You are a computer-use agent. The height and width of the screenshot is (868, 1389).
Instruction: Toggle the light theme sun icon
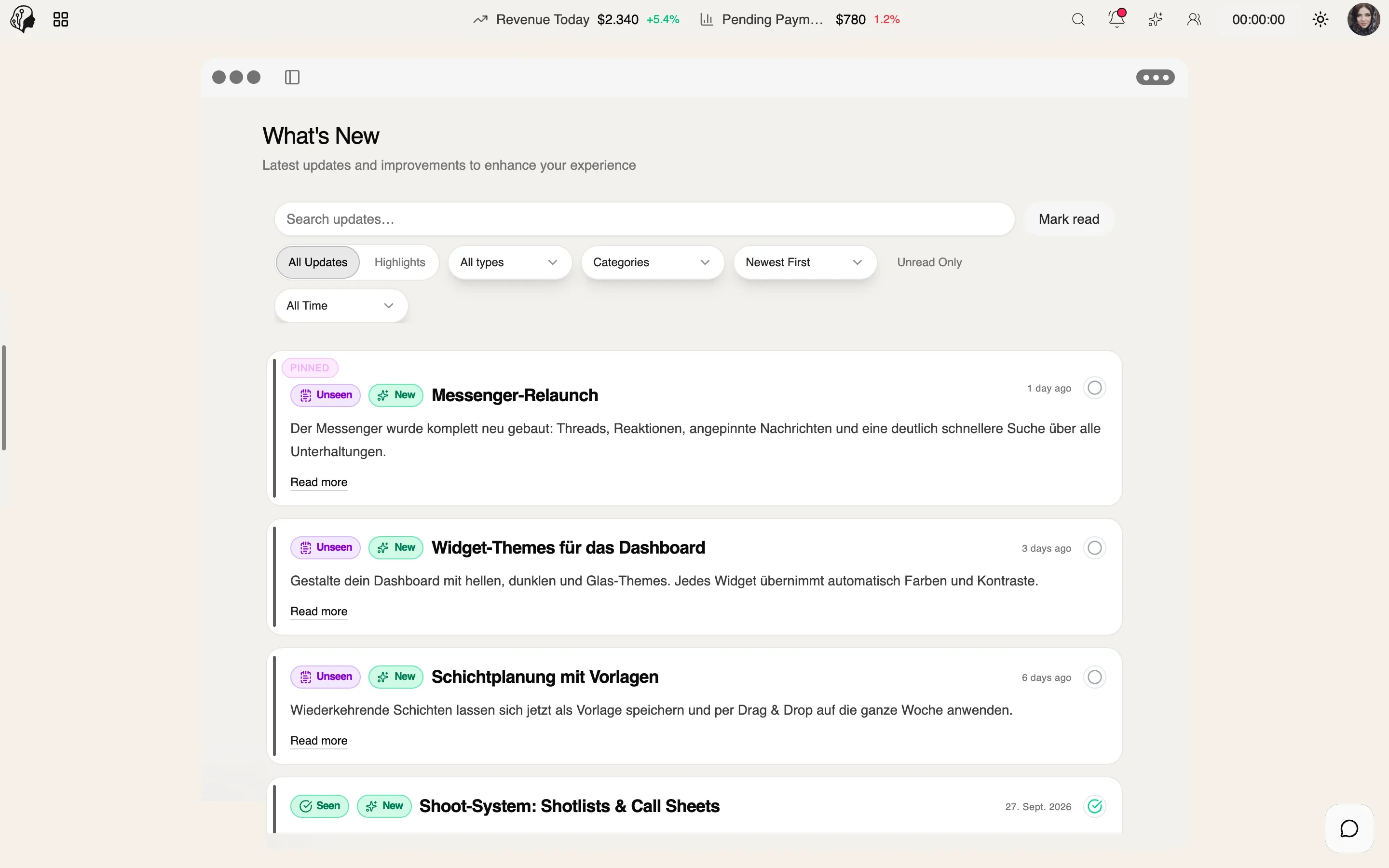coord(1321,19)
